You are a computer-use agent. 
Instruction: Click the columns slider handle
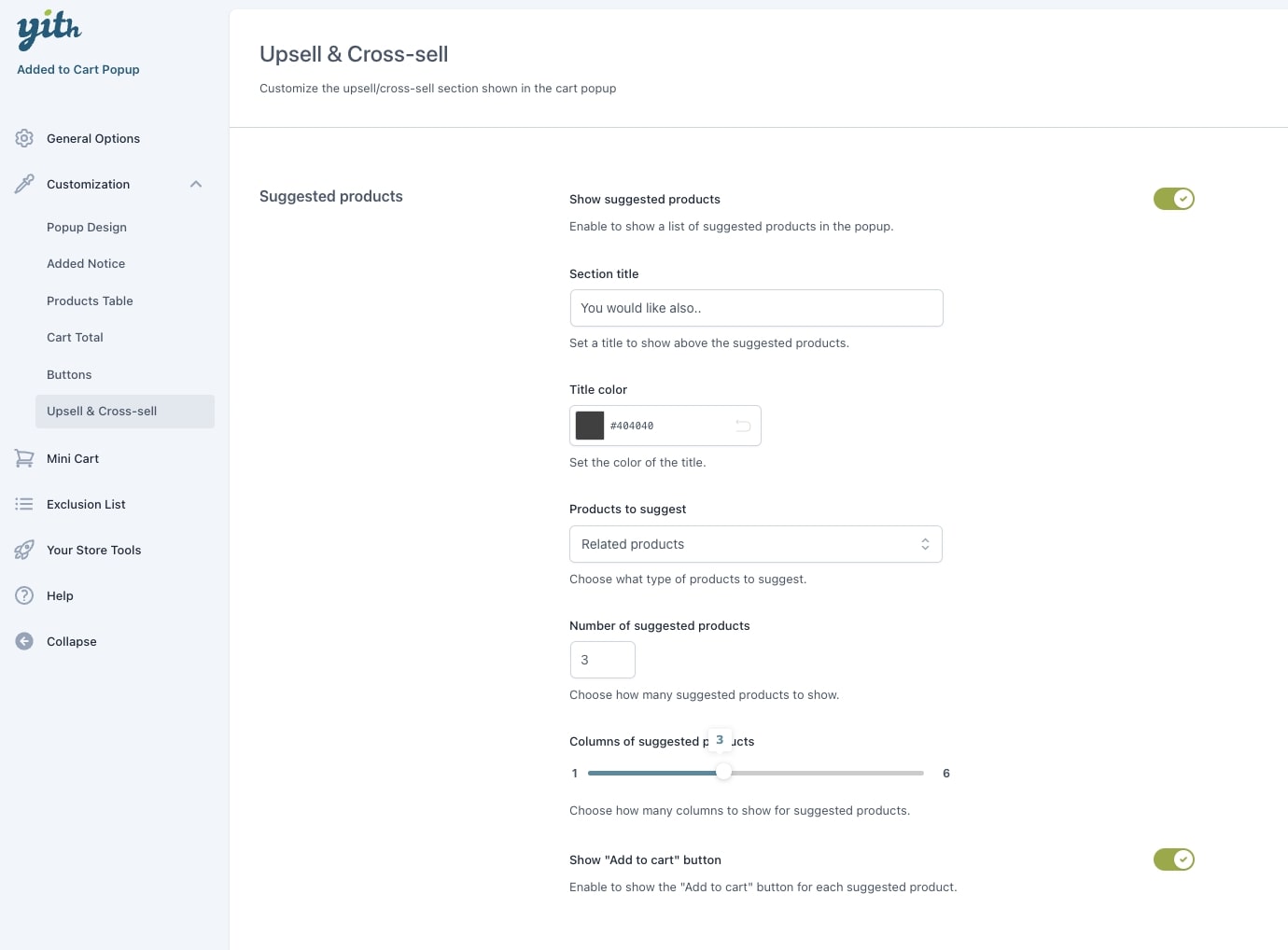[x=723, y=772]
